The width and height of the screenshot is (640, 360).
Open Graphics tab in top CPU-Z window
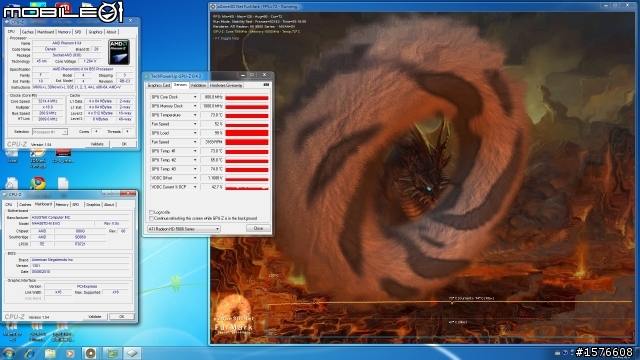(x=95, y=32)
